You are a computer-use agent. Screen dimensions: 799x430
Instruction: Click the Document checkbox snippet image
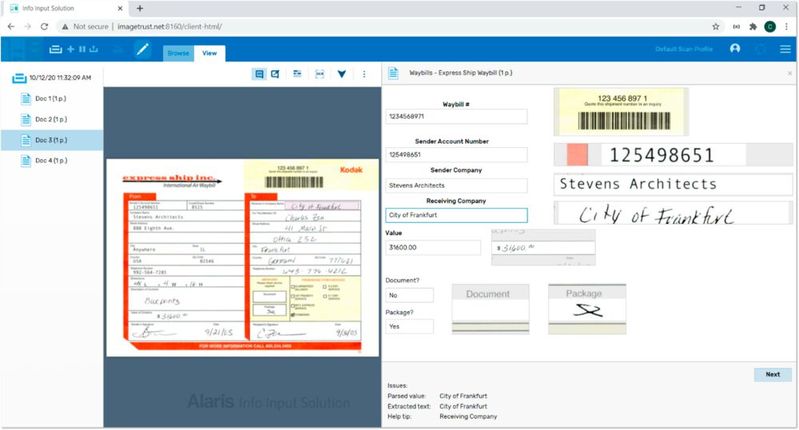(490, 309)
